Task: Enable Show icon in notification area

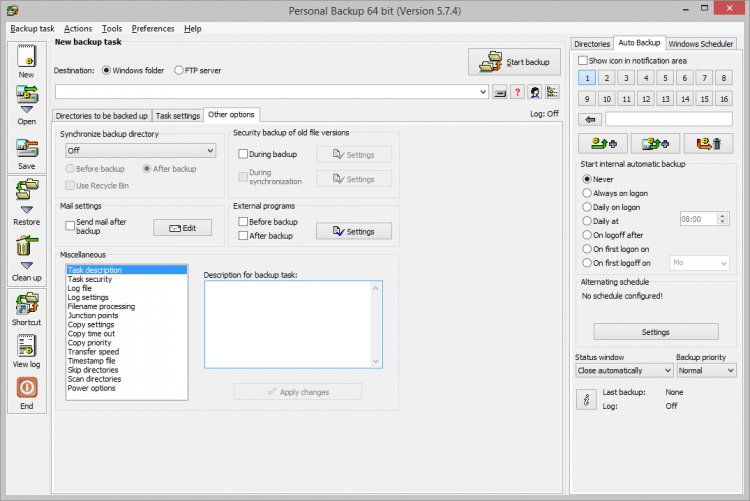Action: coord(583,61)
